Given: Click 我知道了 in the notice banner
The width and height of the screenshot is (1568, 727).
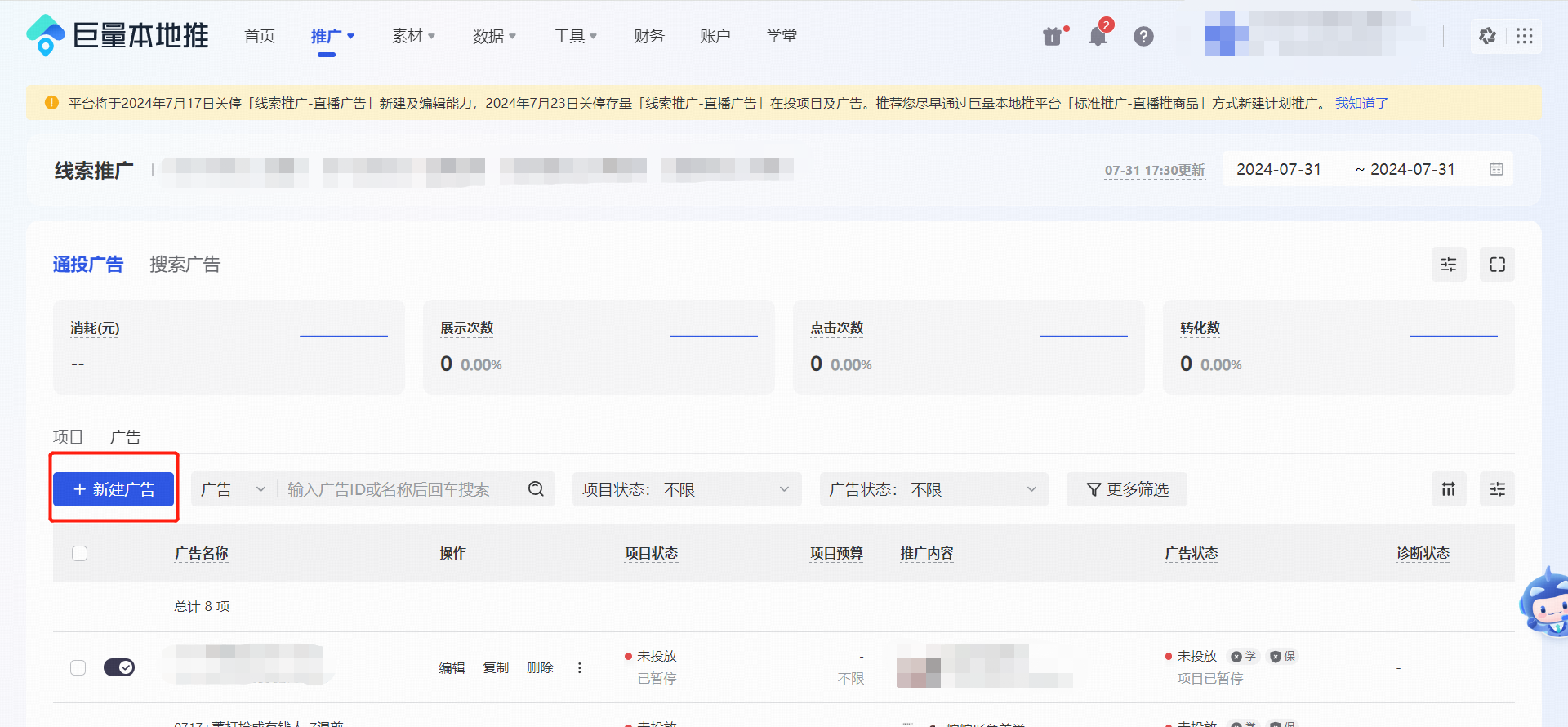Looking at the screenshot, I should click(1361, 103).
